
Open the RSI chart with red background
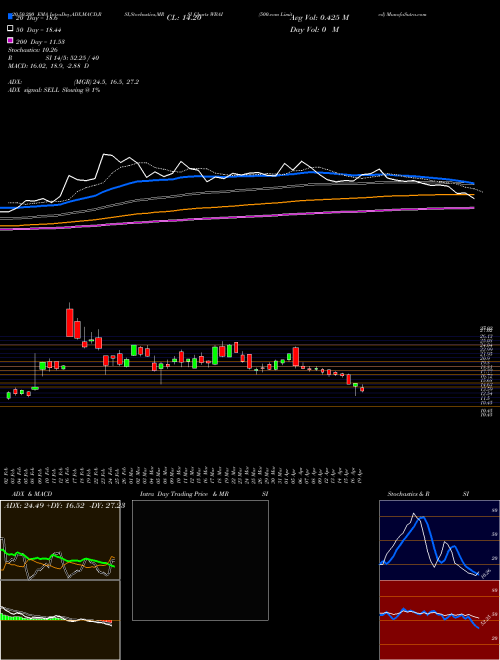tap(439, 620)
